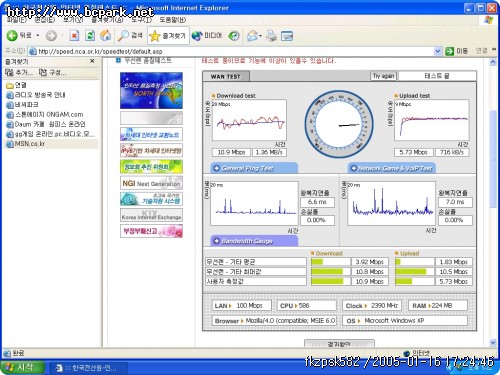Expand Network Game & VoIP Test section
Viewport: 500px width, 375px height.
(x=392, y=168)
